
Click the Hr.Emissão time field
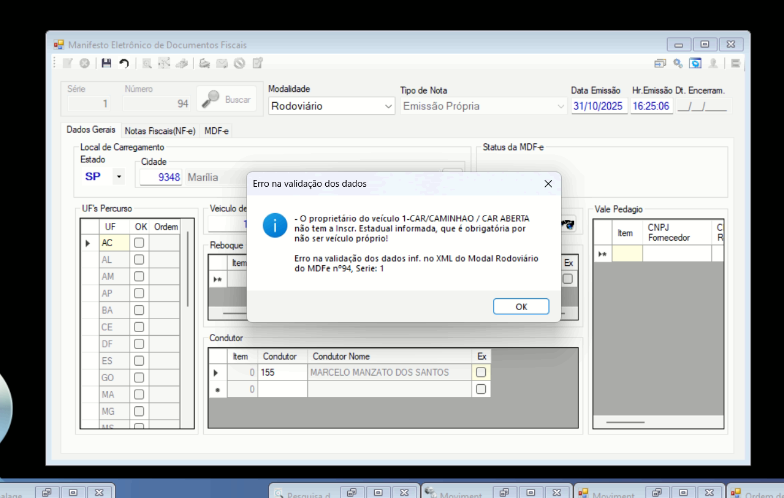(651, 106)
